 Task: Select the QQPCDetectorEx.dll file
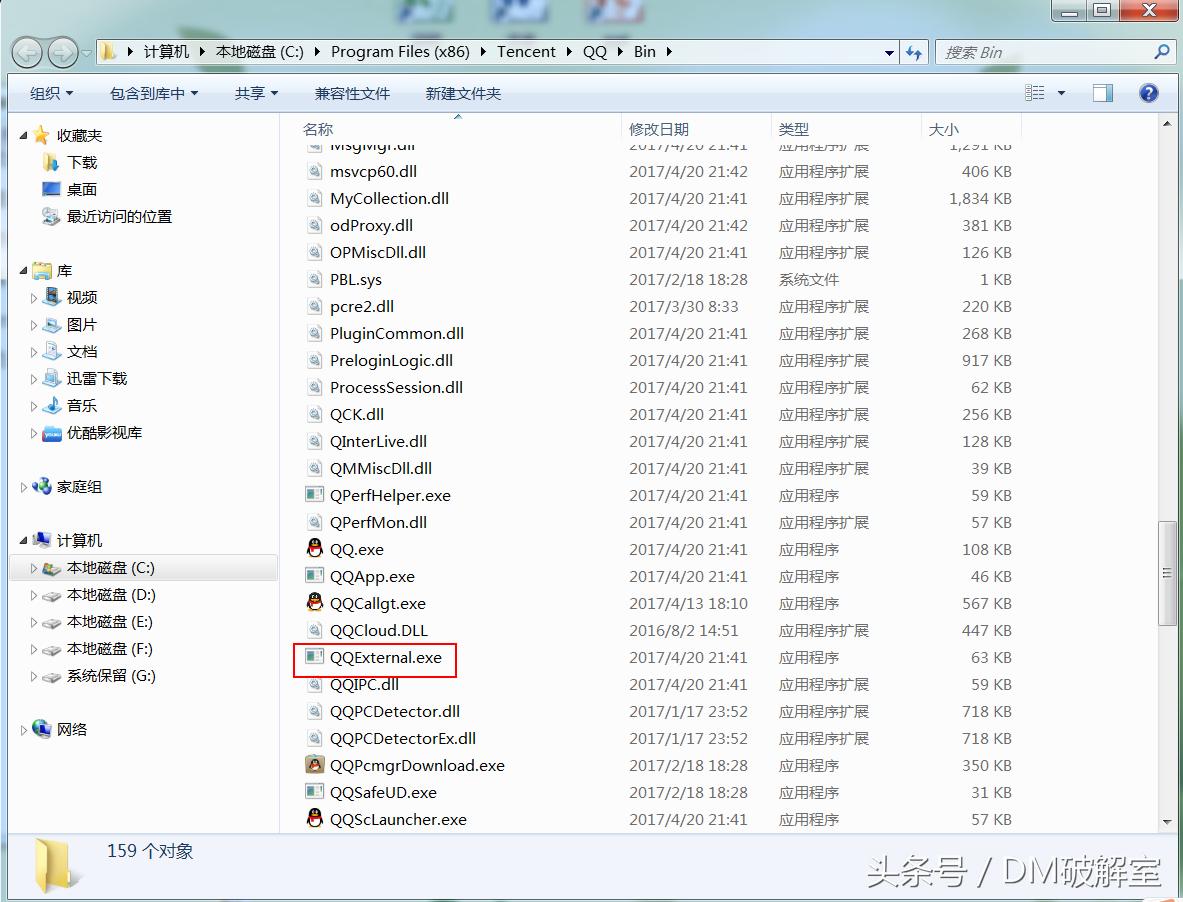403,738
